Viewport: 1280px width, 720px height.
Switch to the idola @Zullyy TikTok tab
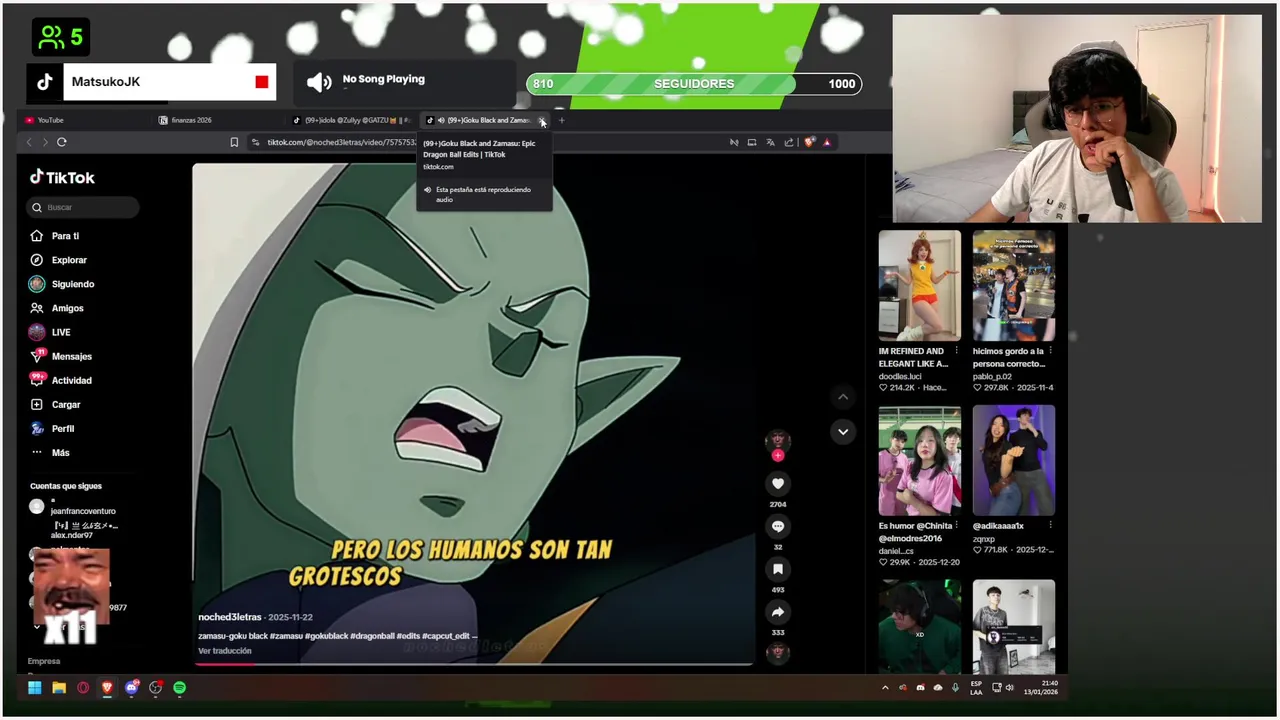click(x=350, y=120)
